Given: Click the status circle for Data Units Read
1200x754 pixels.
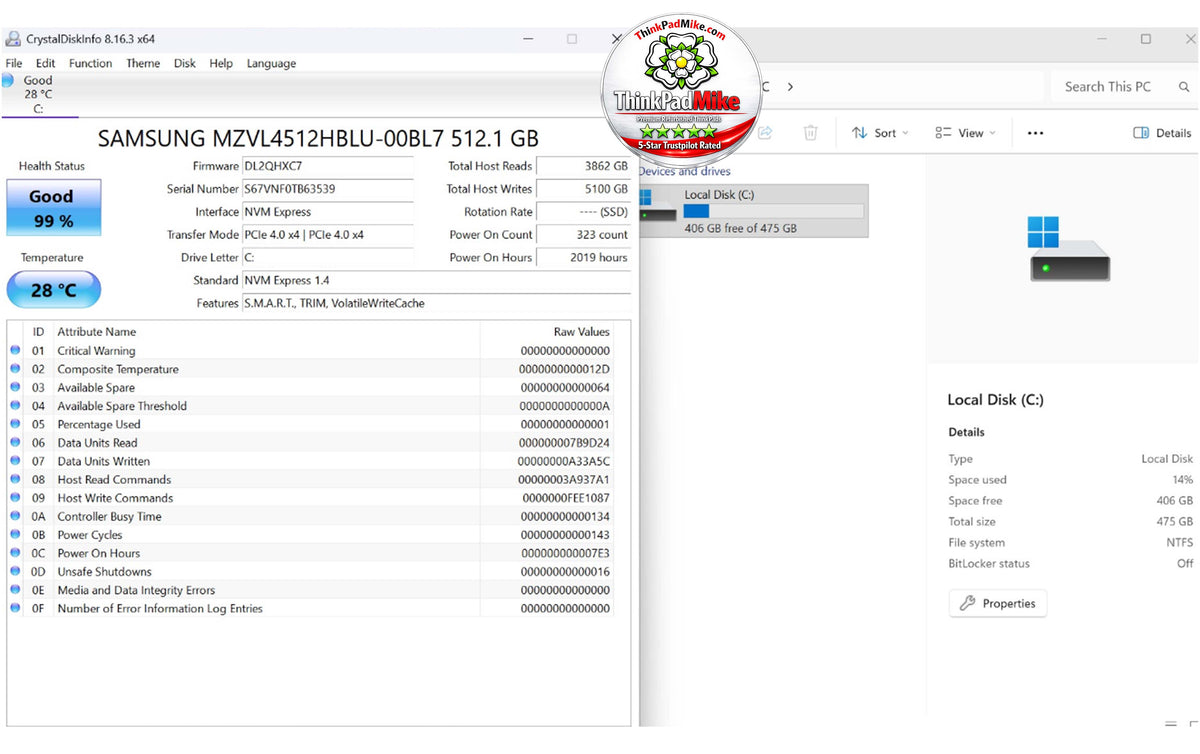Looking at the screenshot, I should coord(15,442).
